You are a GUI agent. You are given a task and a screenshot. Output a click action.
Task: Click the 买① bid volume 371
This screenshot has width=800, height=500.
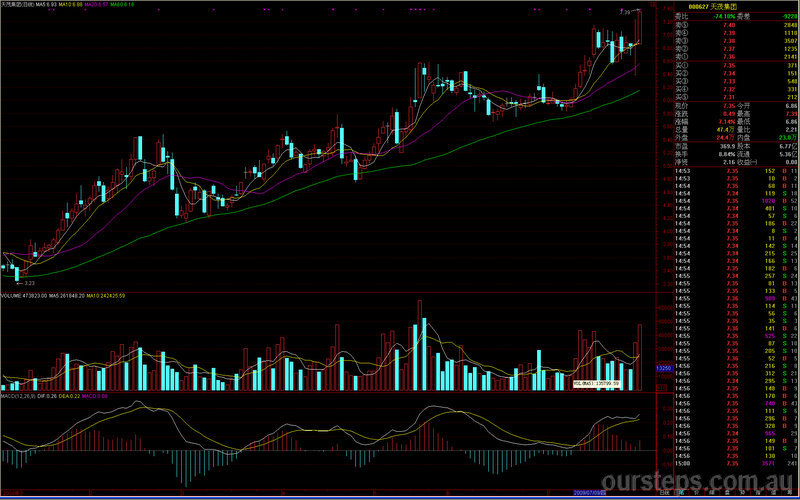[x=792, y=65]
